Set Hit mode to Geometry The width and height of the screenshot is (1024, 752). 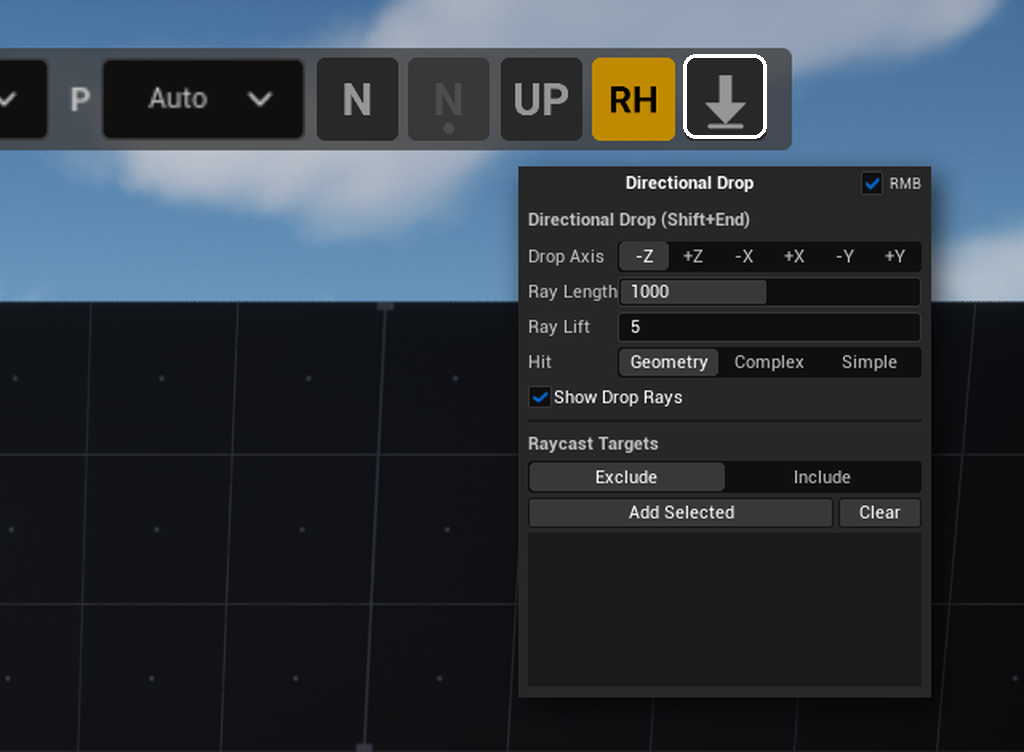[669, 362]
